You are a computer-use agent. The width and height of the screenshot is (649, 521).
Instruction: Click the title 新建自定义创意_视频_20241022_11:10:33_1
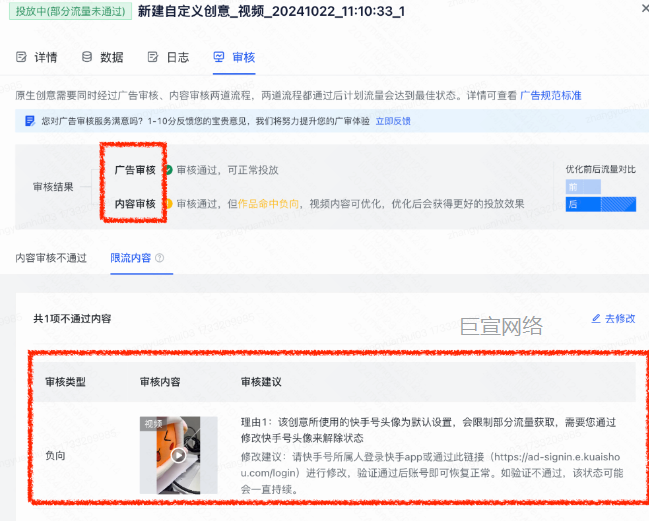271,11
